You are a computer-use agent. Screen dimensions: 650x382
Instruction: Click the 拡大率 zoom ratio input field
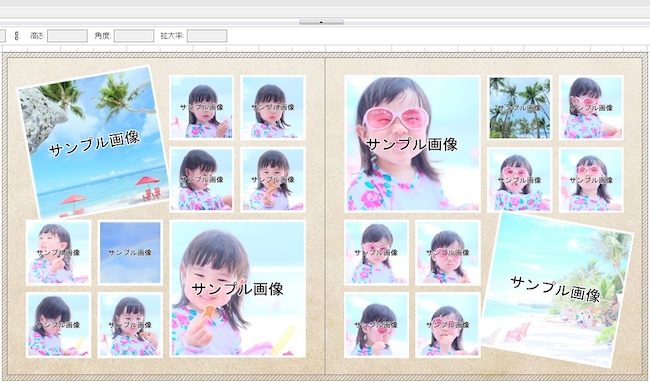click(x=207, y=36)
